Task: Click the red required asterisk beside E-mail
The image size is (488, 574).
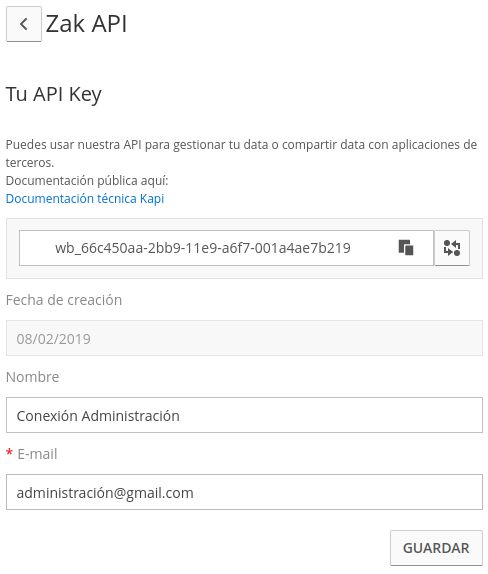Action: pos(10,453)
